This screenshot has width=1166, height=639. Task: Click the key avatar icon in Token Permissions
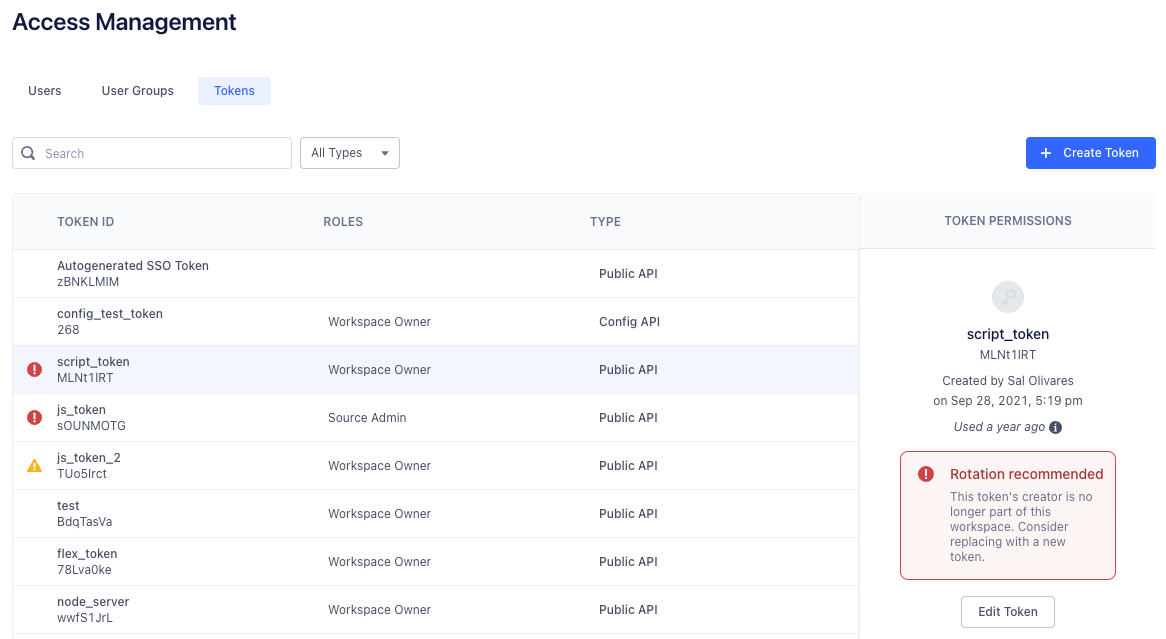click(1007, 297)
